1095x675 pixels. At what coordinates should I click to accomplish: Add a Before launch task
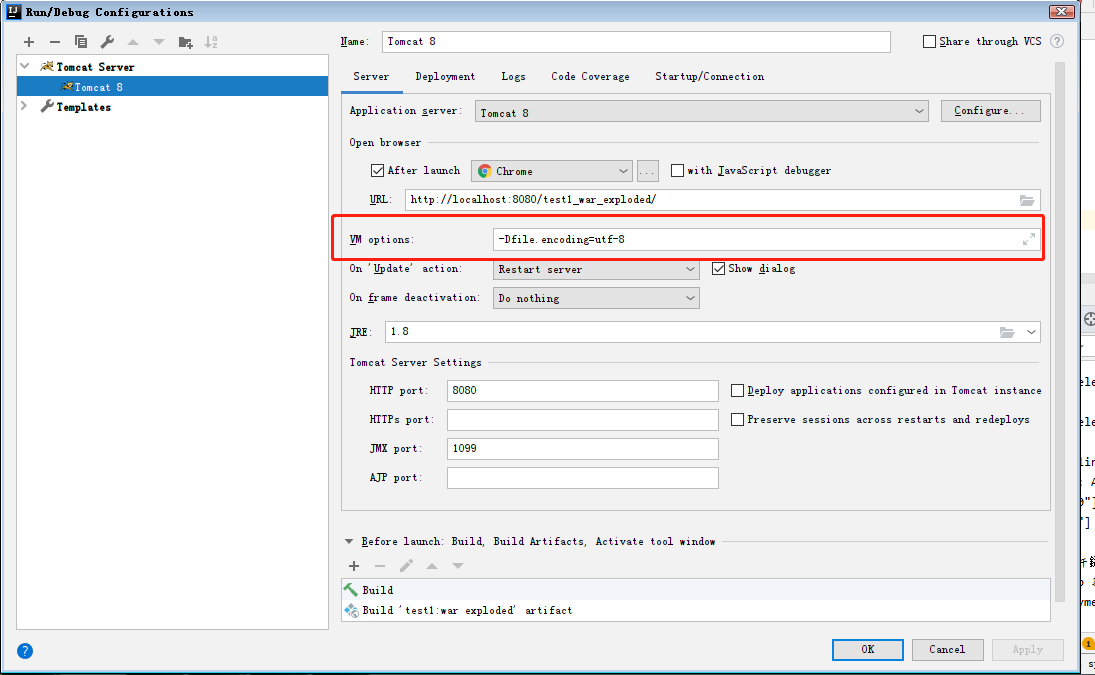(354, 566)
